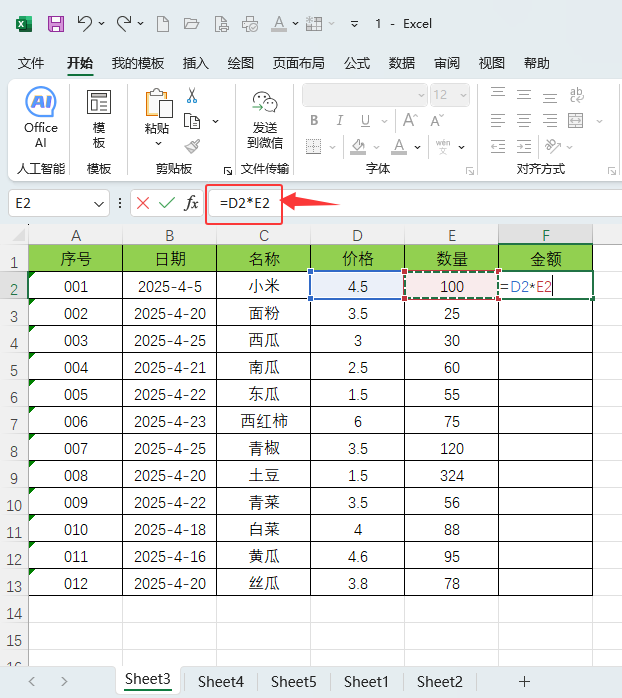The image size is (622, 698).
Task: Select row 7 header
Action: 14,424
